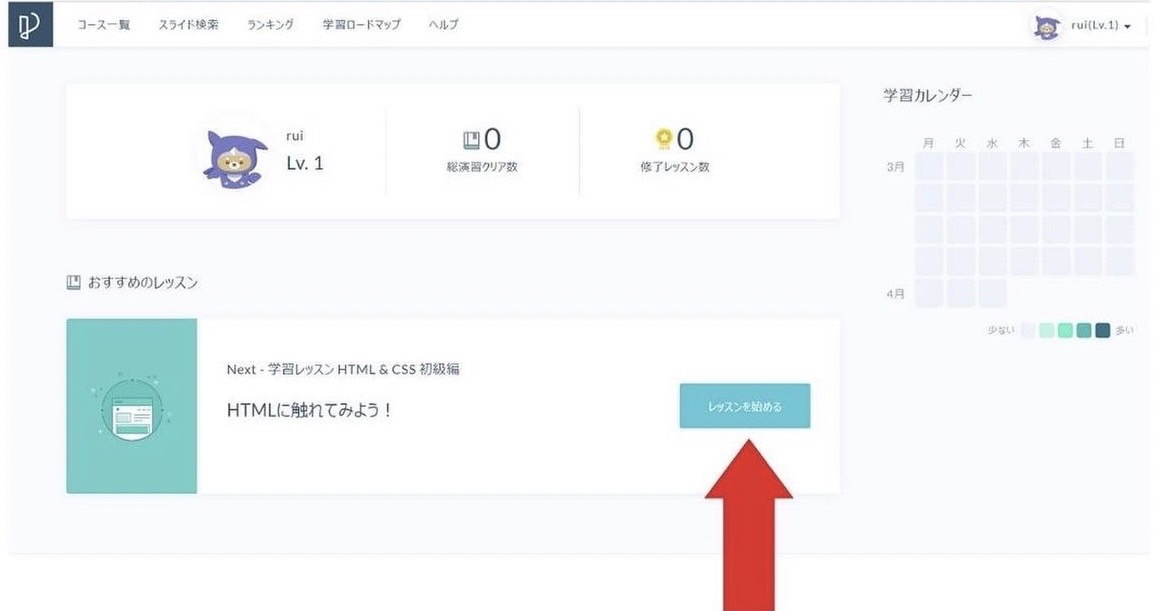The image size is (1154, 611).
Task: Open 学習ロードマップ from the top navigation
Action: [x=360, y=25]
